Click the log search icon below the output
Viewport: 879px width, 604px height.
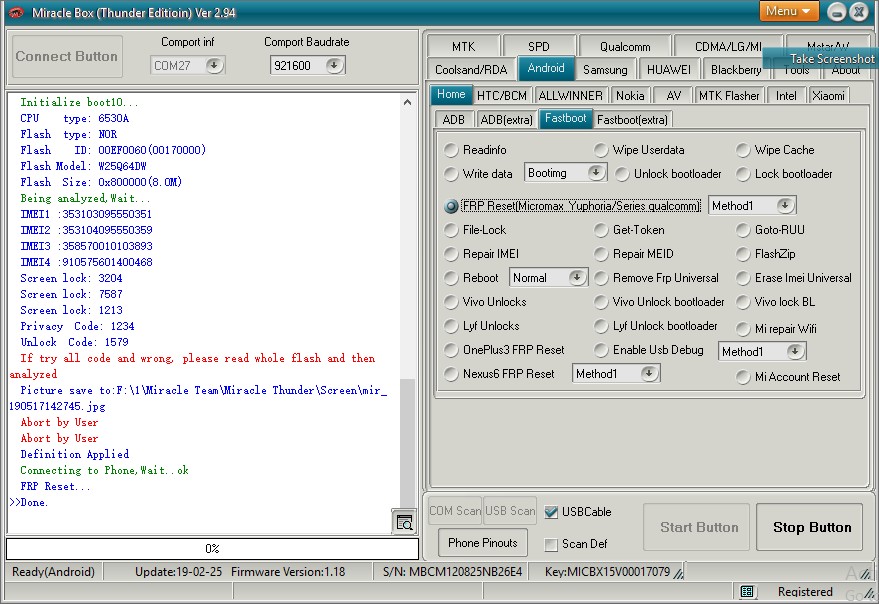click(404, 522)
